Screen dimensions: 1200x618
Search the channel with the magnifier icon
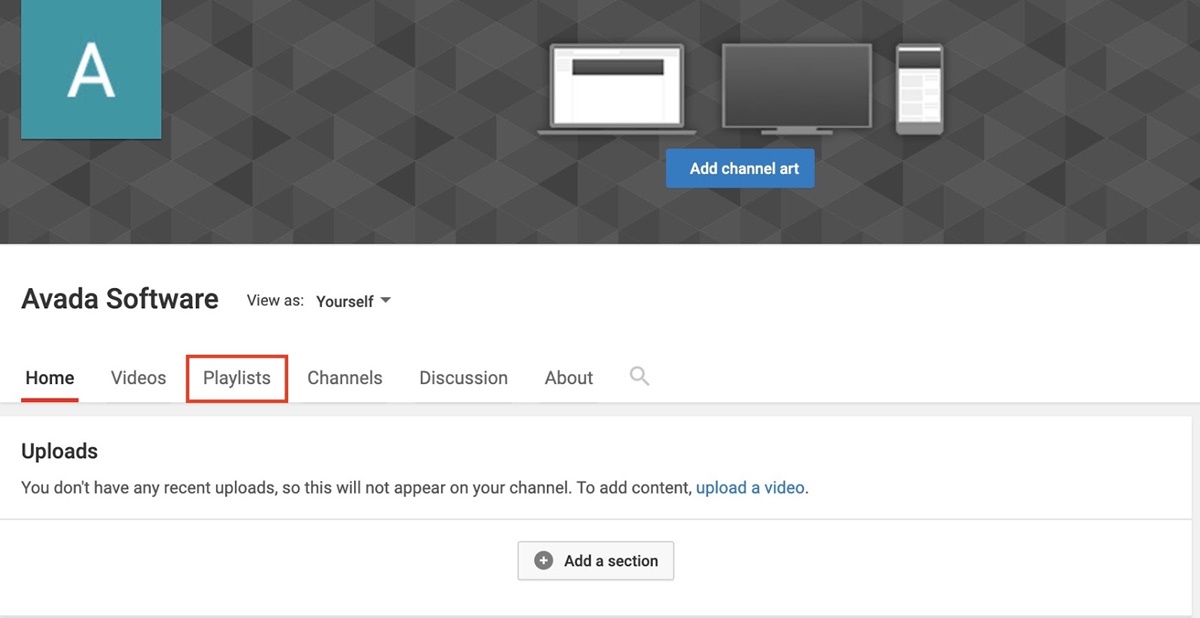(639, 376)
